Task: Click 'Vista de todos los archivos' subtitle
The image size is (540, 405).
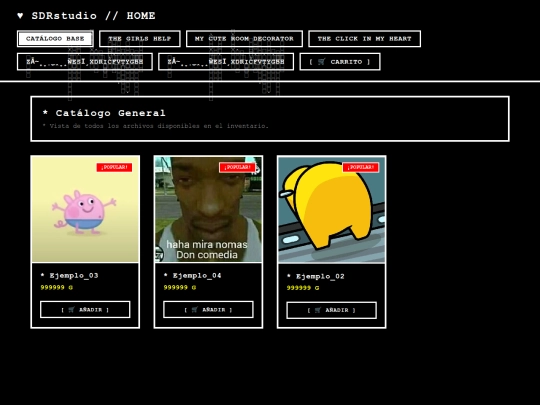Action: (155, 126)
